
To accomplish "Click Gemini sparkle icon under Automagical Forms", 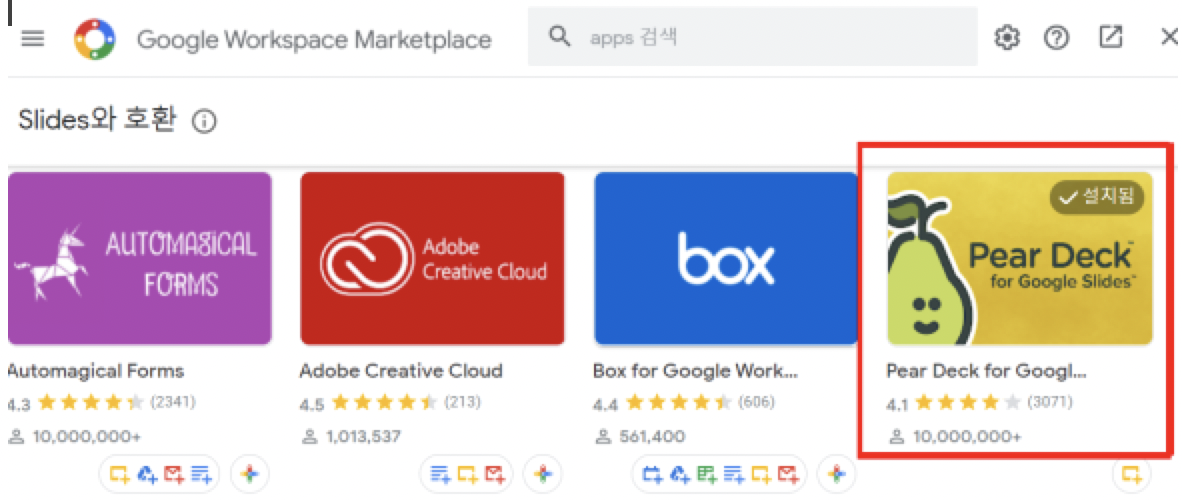I will 250,474.
